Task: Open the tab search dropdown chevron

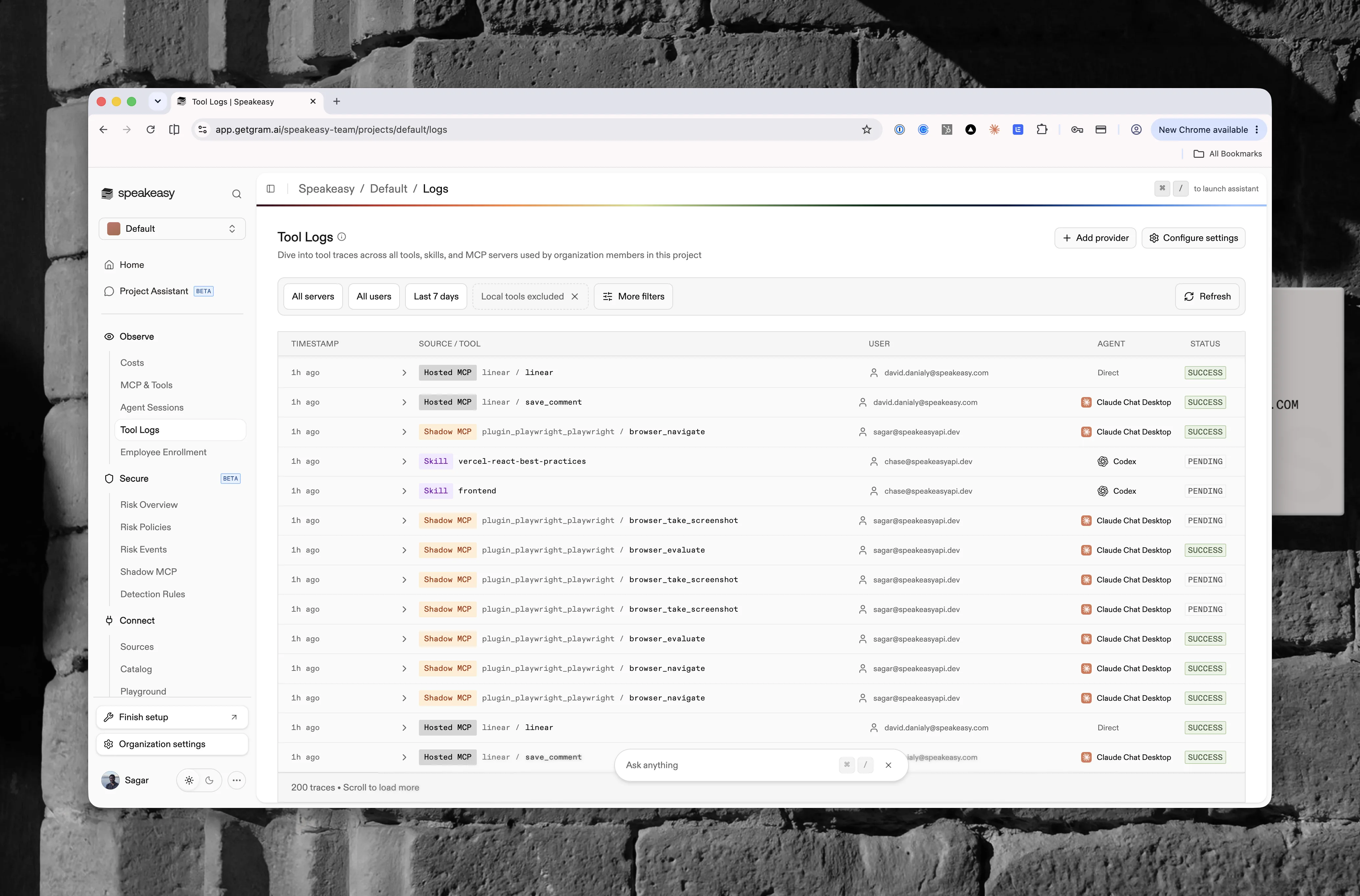Action: tap(158, 101)
